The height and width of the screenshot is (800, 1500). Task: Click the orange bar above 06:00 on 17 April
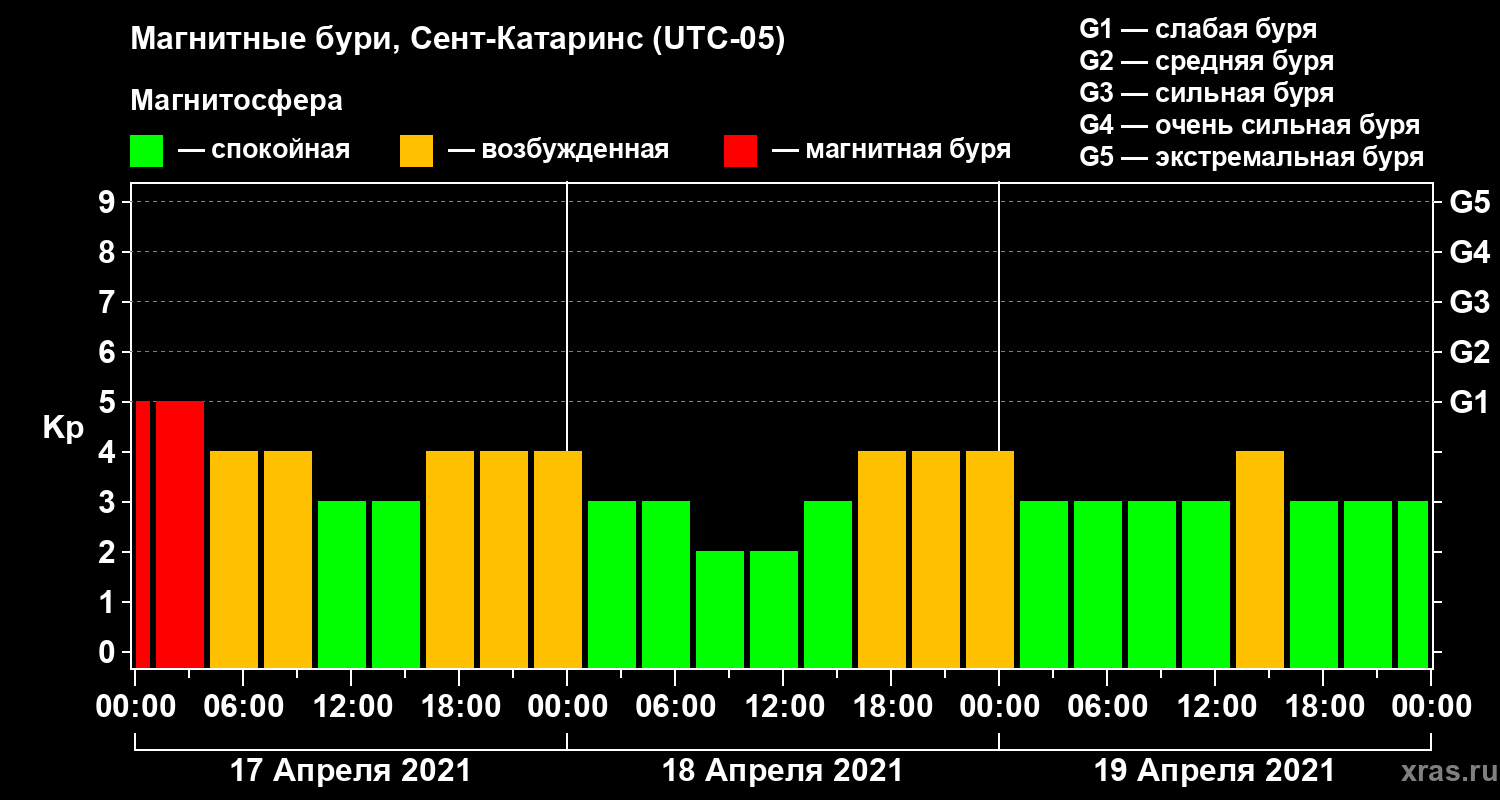tap(234, 559)
